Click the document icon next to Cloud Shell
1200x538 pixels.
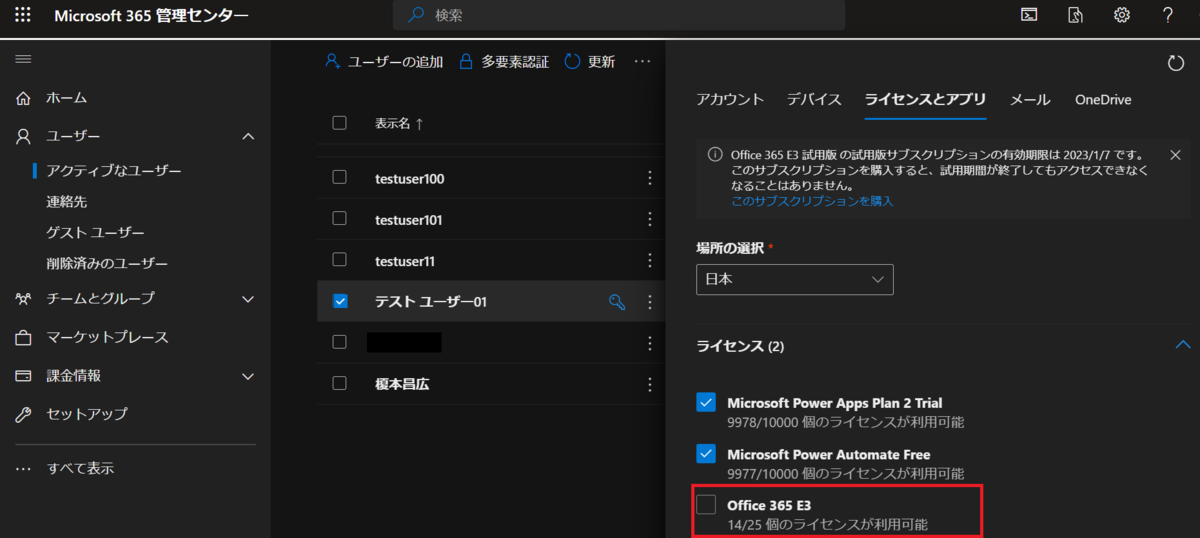coord(1075,15)
